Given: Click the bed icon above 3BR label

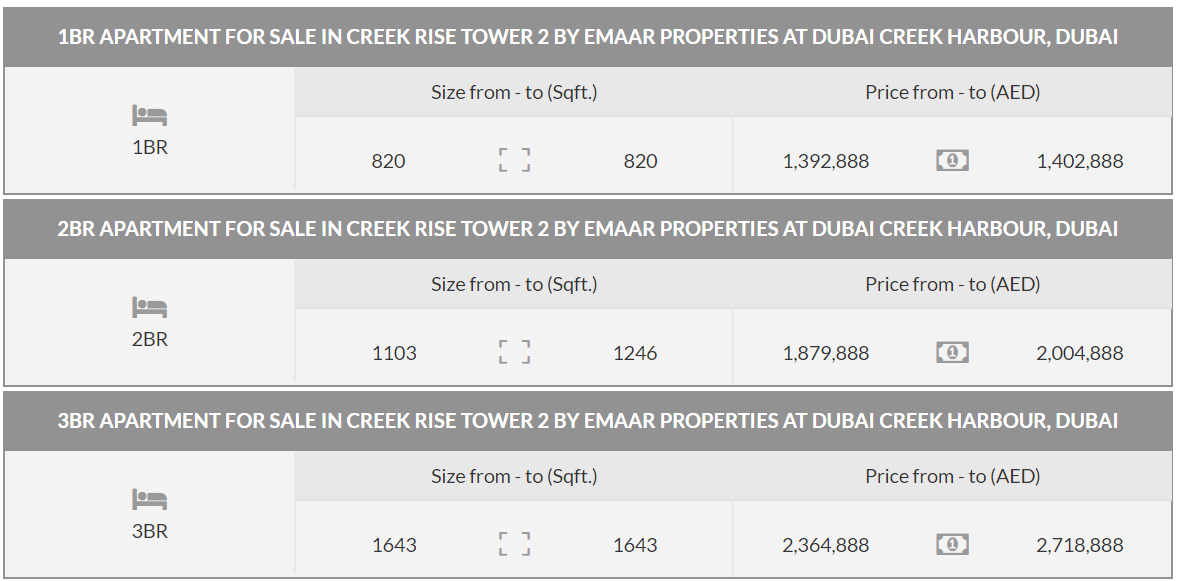Looking at the screenshot, I should pos(149,500).
